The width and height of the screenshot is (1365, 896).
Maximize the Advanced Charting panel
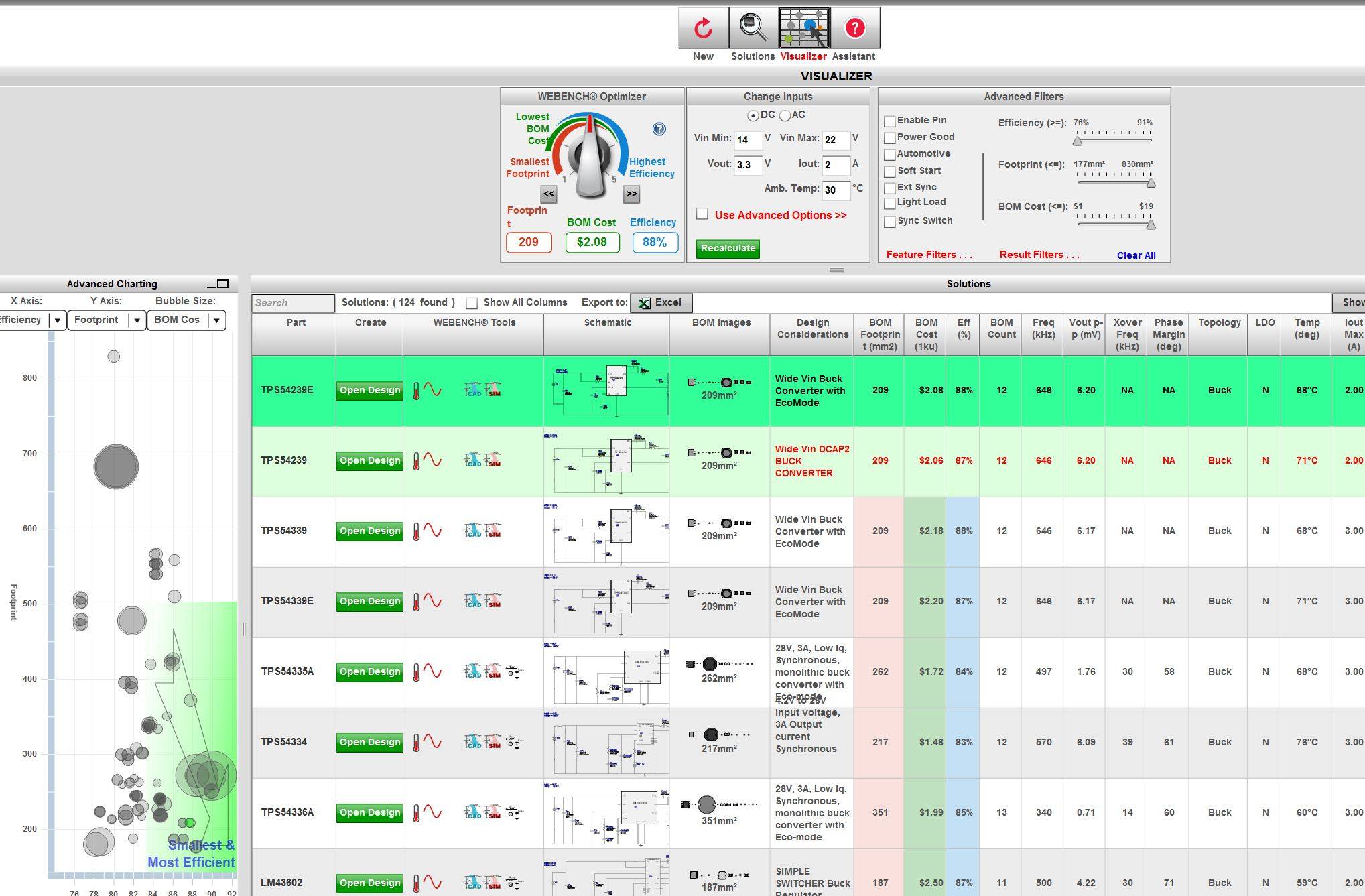click(223, 284)
